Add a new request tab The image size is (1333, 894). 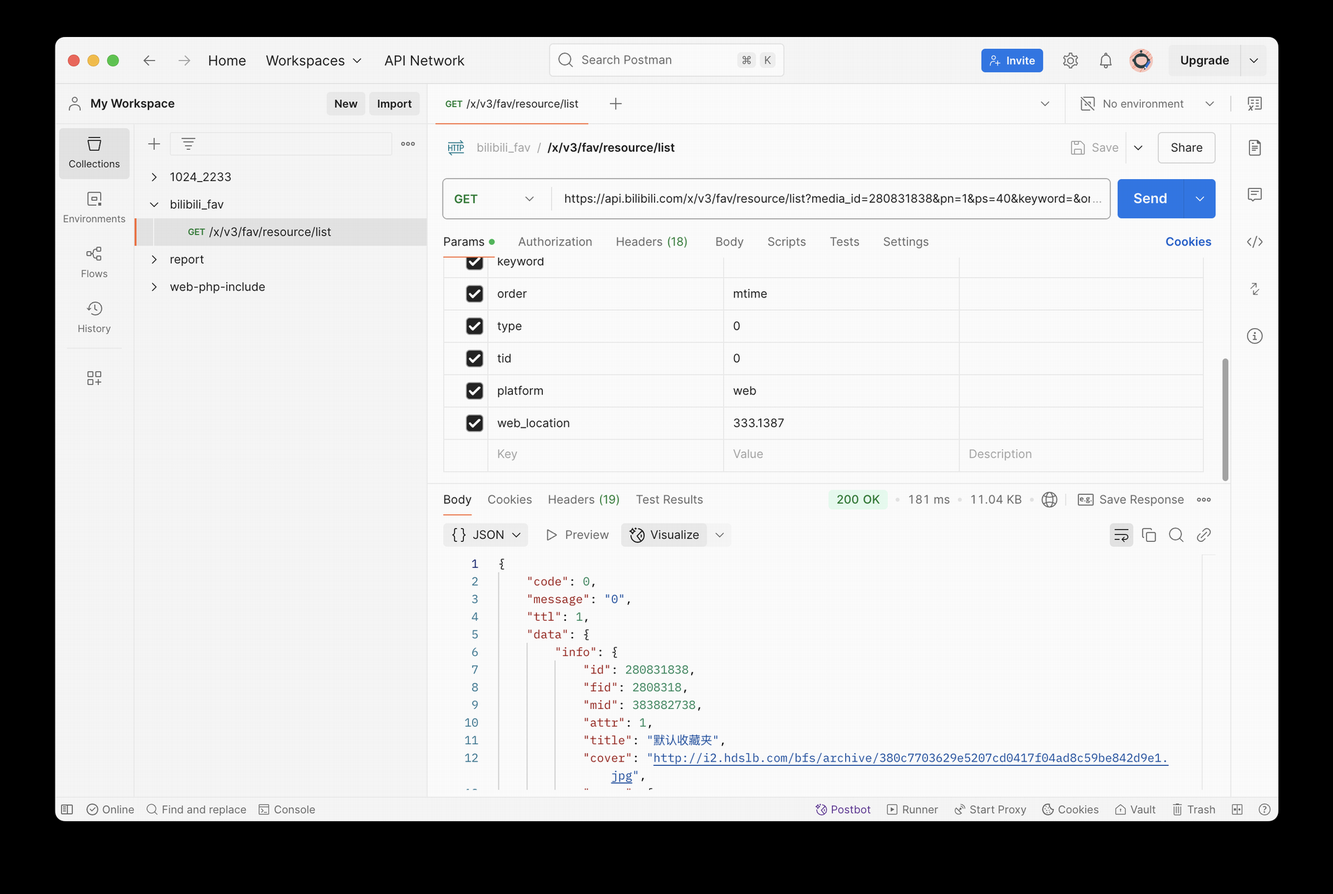click(616, 104)
